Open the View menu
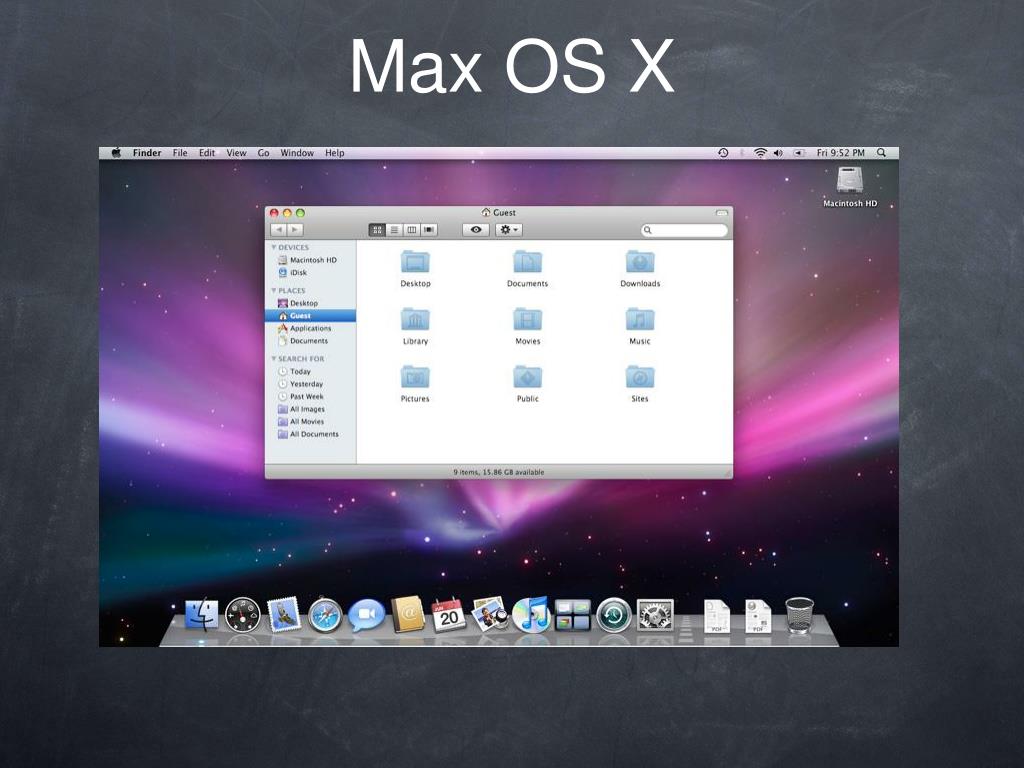The image size is (1024, 768). coord(236,153)
